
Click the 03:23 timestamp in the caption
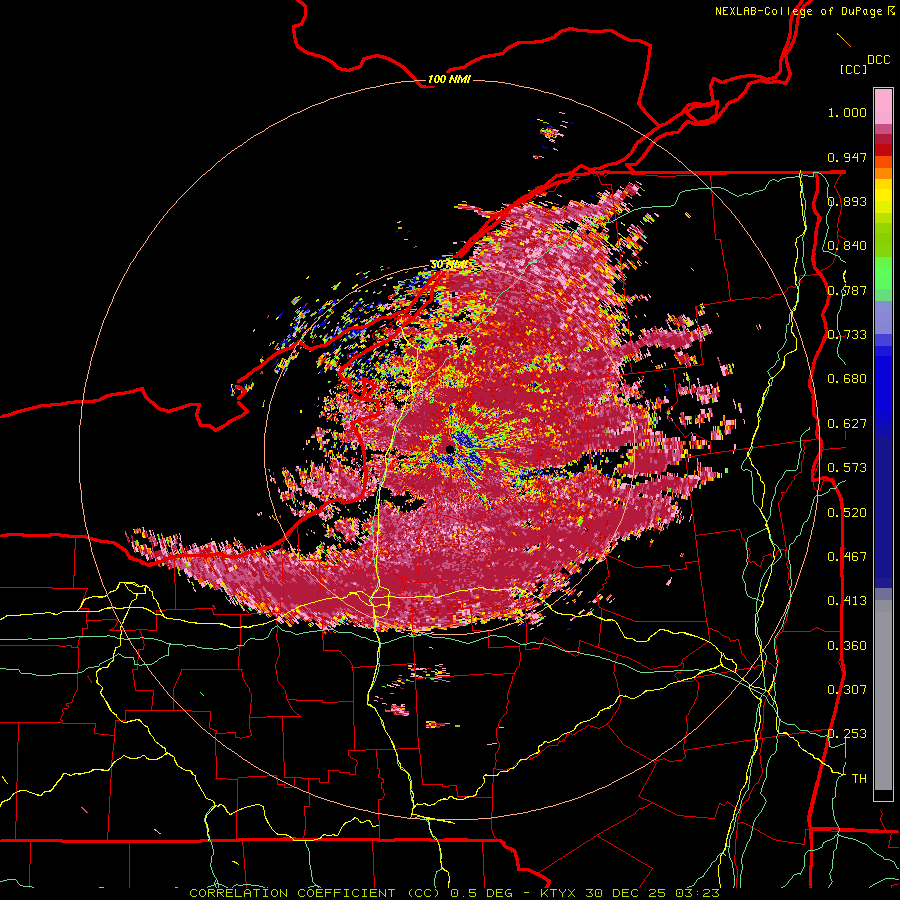[700, 893]
